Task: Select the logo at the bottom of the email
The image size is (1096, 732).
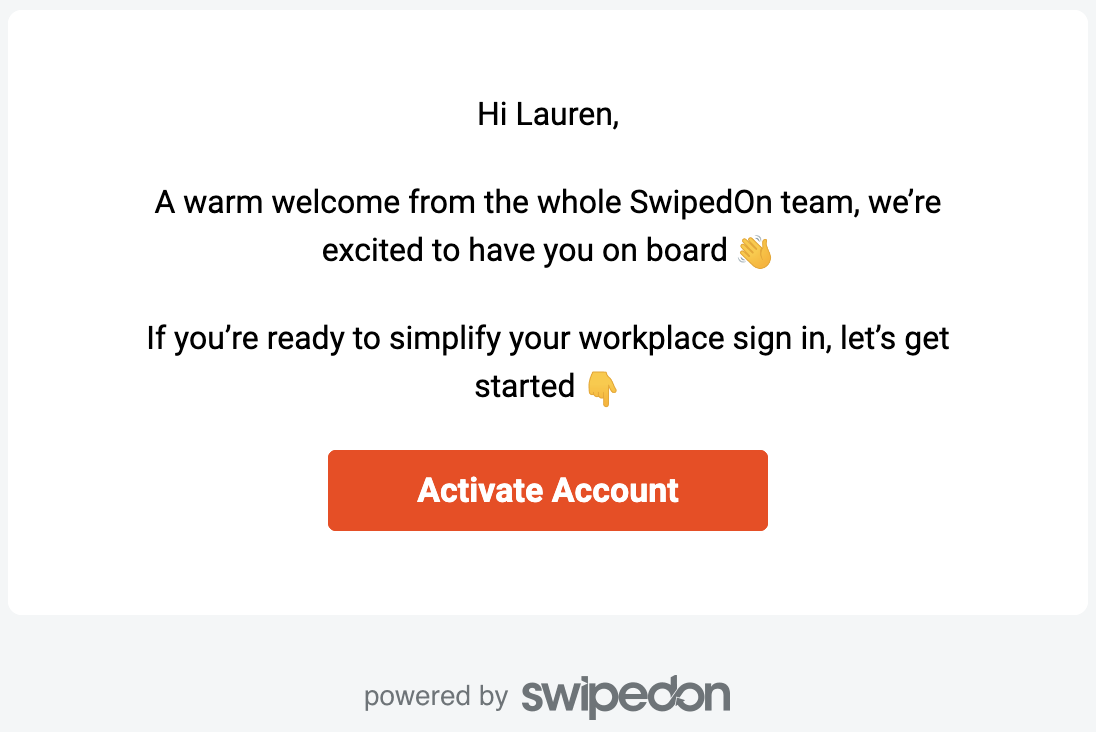Action: (625, 694)
